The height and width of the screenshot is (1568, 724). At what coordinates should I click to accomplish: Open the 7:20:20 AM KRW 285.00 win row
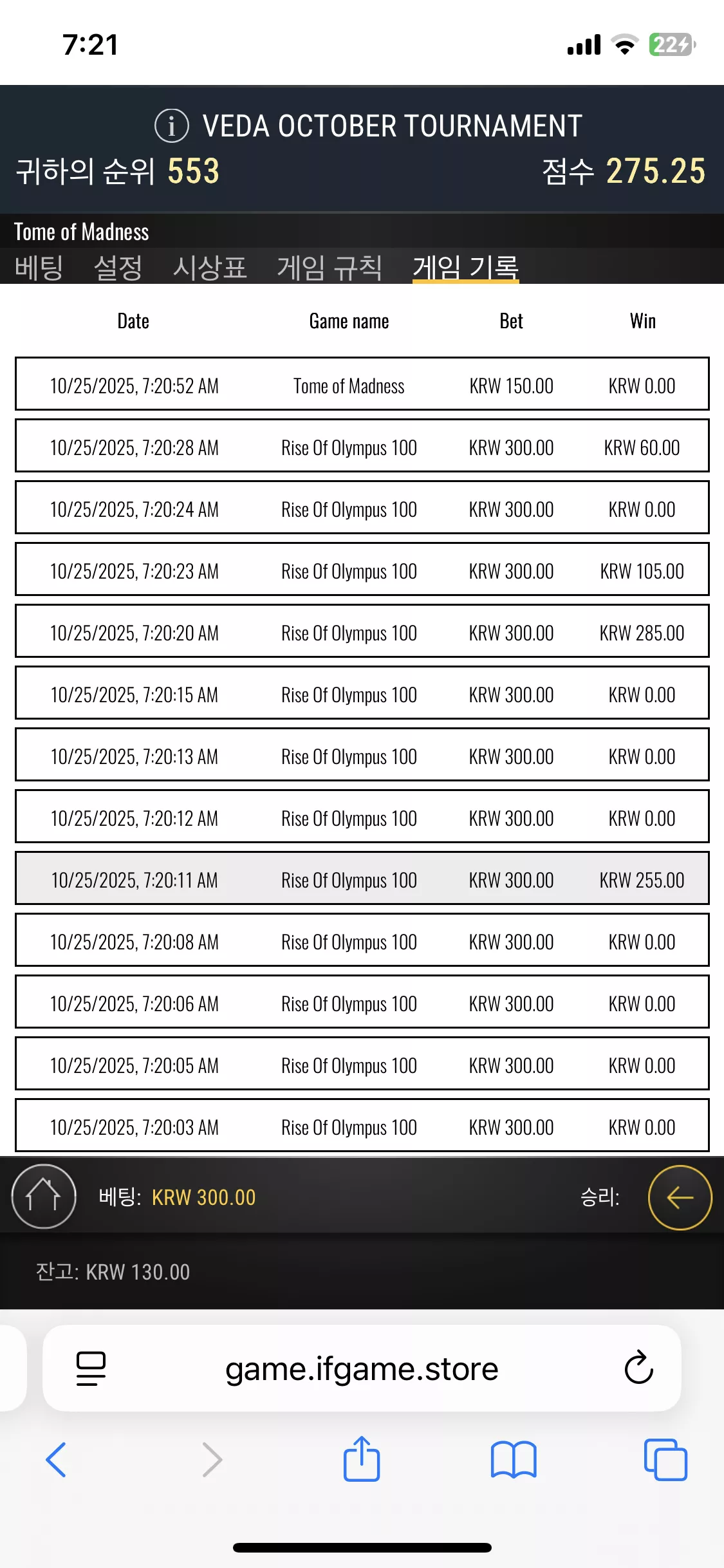click(362, 631)
